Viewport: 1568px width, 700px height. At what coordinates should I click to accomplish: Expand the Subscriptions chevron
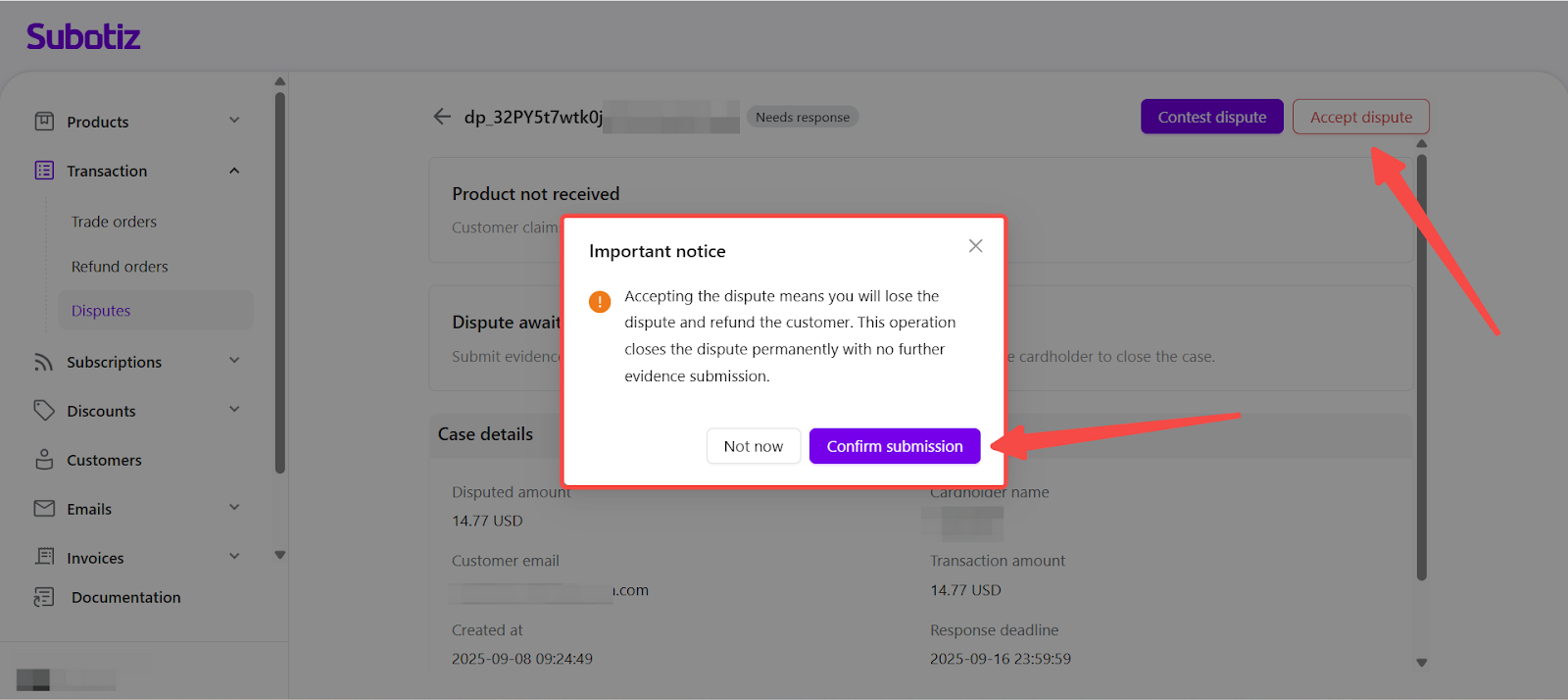coord(234,361)
